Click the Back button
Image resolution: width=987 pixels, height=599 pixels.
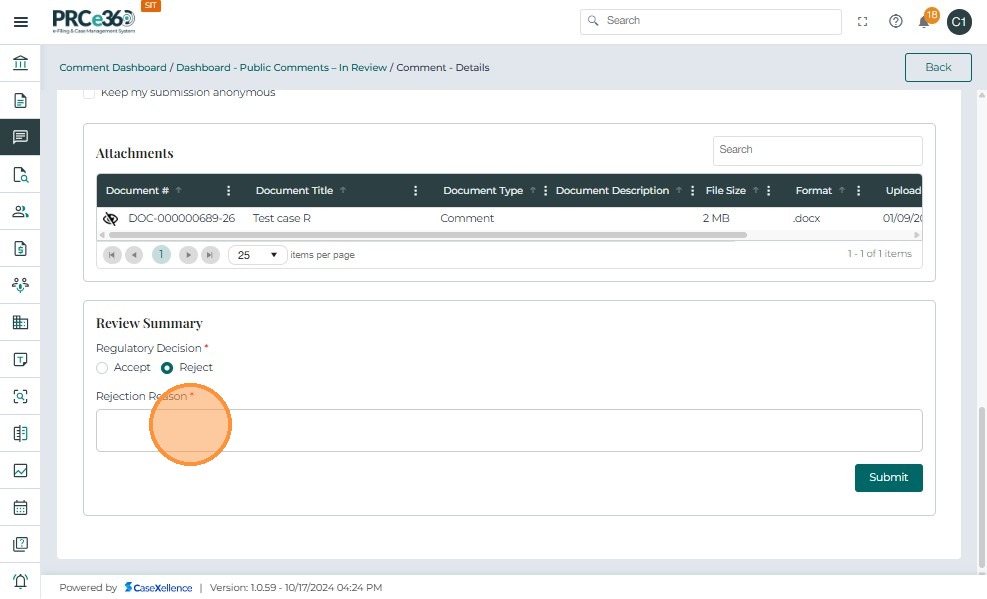tap(937, 67)
